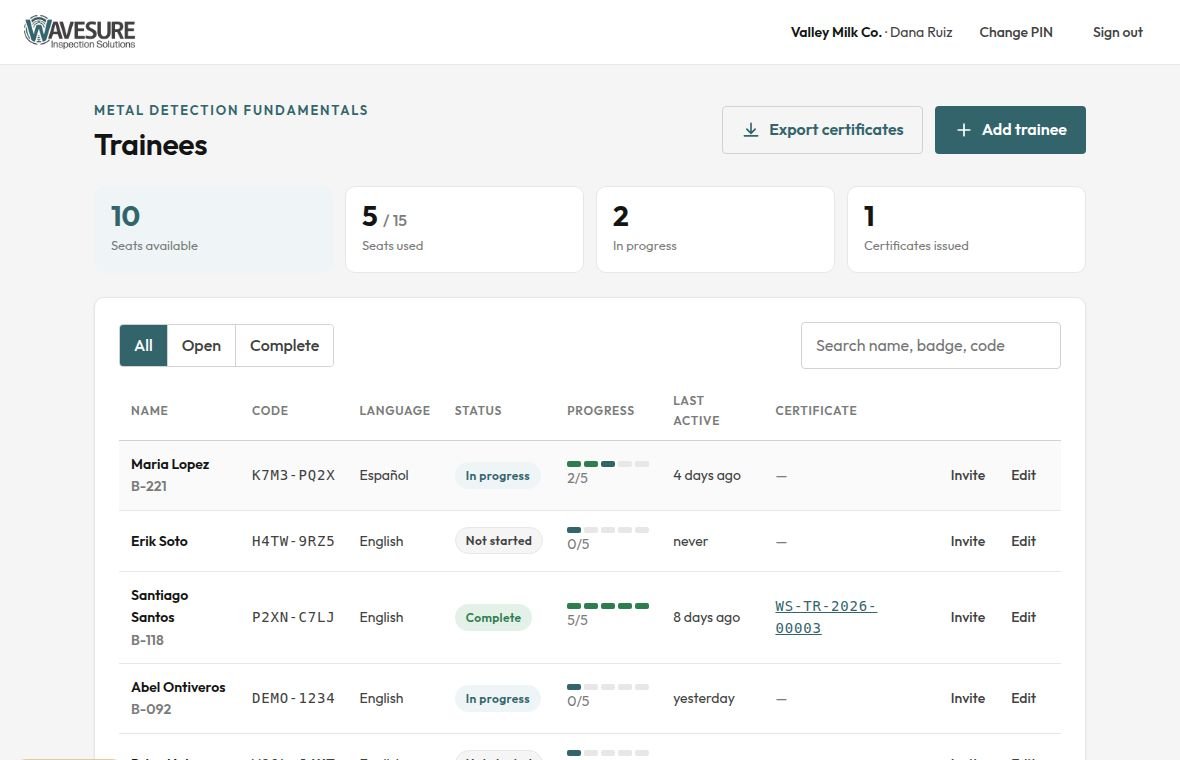
Task: Click the Not started badge for Erik Soto
Action: [499, 541]
